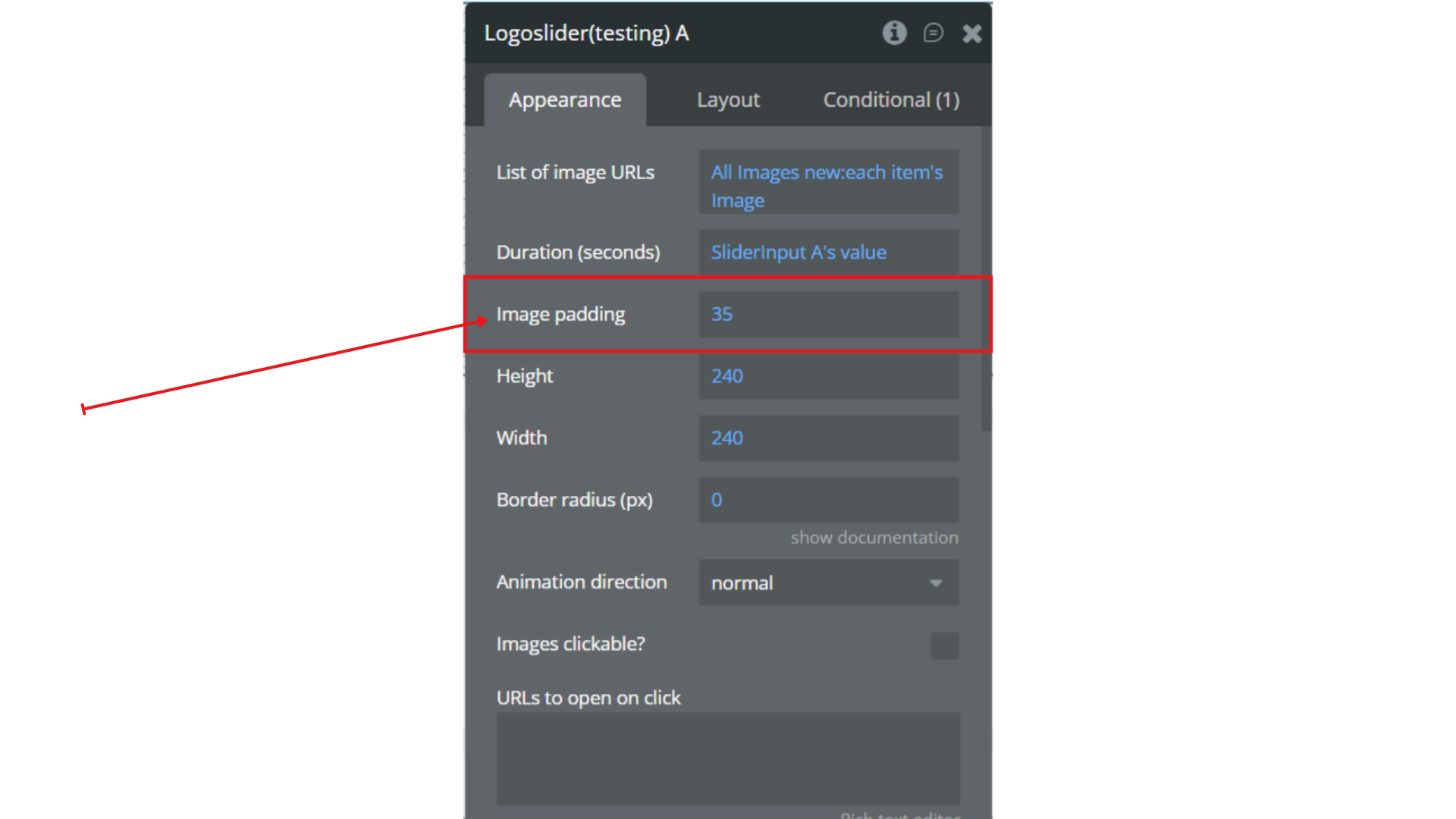Enable the Images clickable checkbox

(944, 645)
